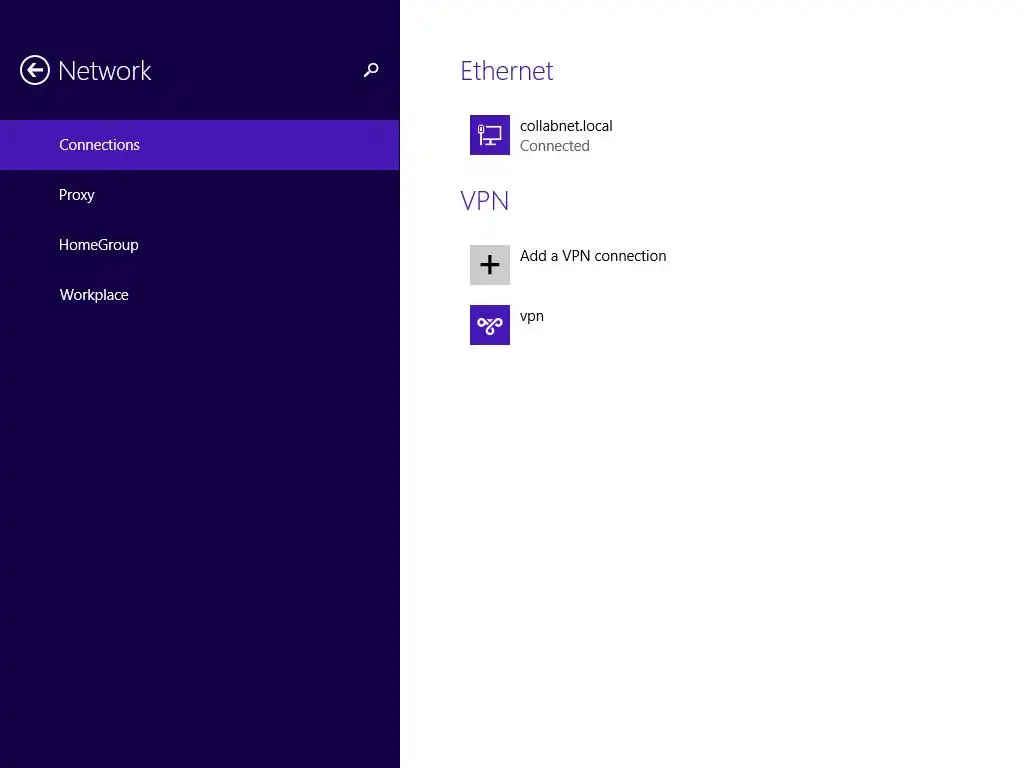
Task: Click the back arrow beside Network
Action: (35, 70)
